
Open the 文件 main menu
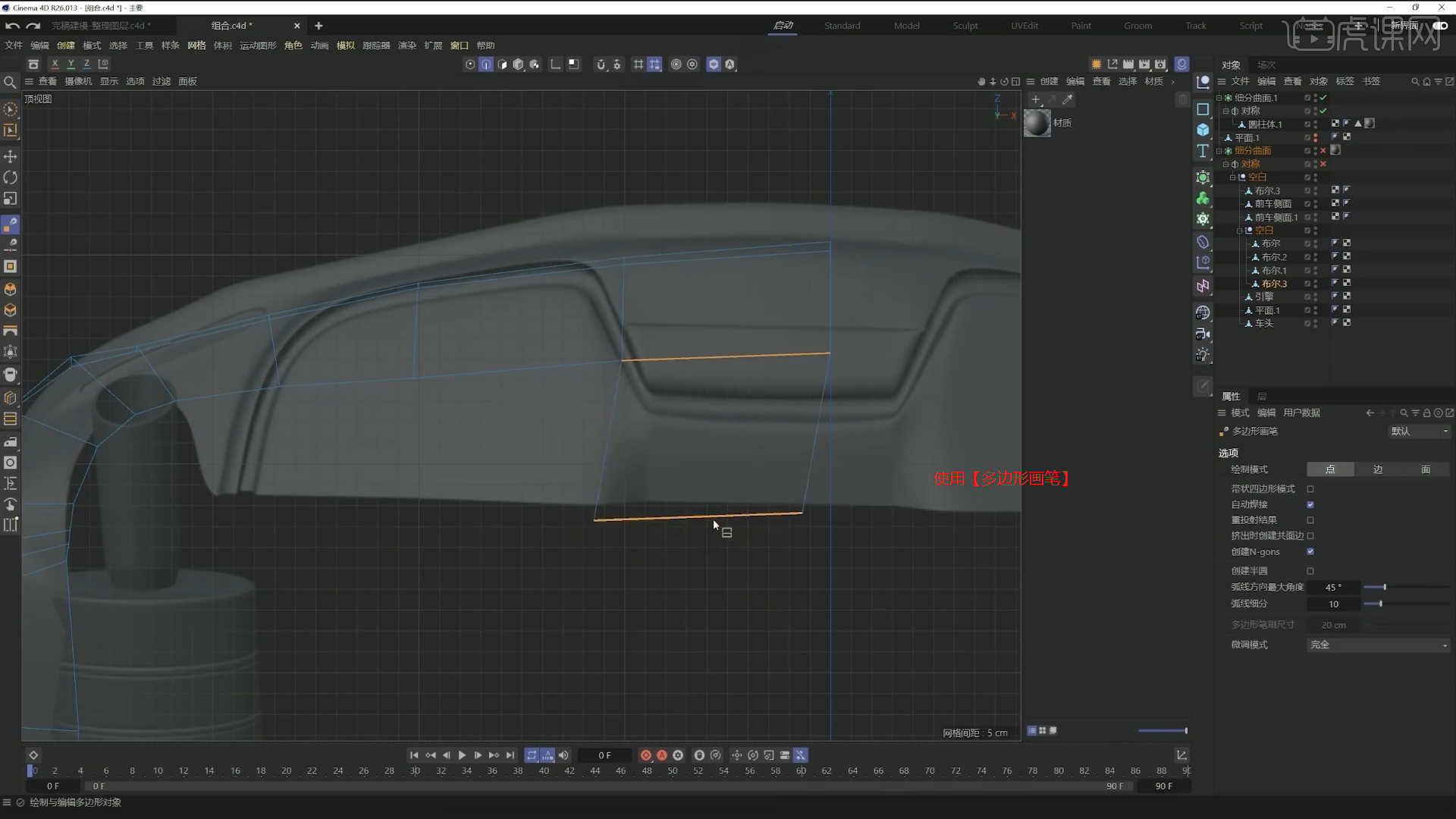tap(14, 45)
